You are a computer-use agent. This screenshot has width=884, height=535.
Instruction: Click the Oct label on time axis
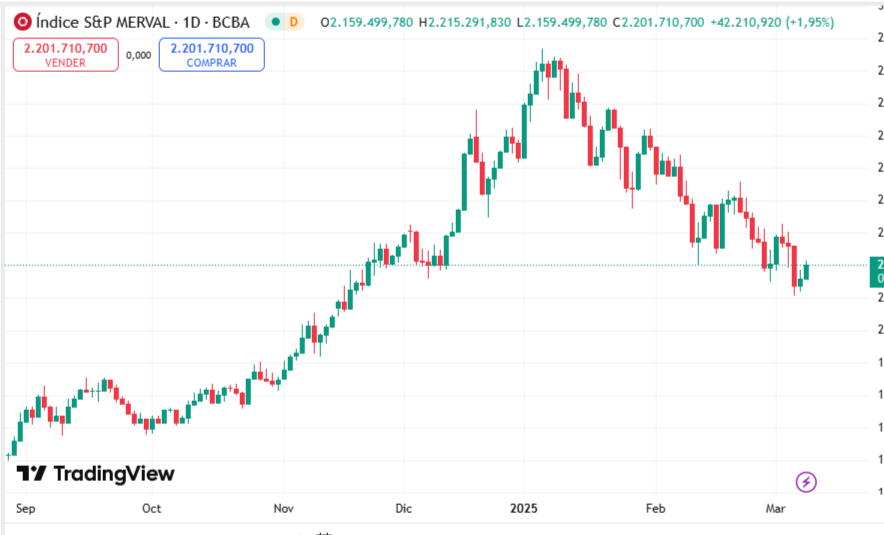(152, 509)
